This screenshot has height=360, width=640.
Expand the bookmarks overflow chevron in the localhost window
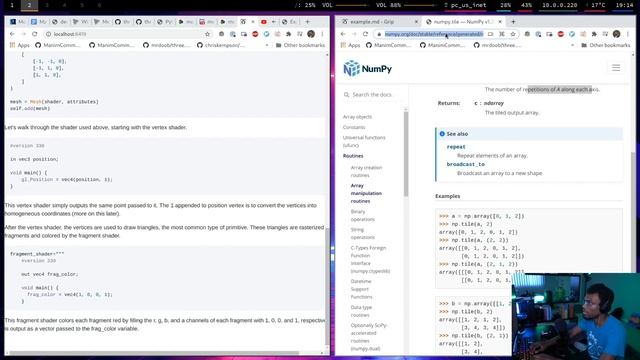(267, 45)
